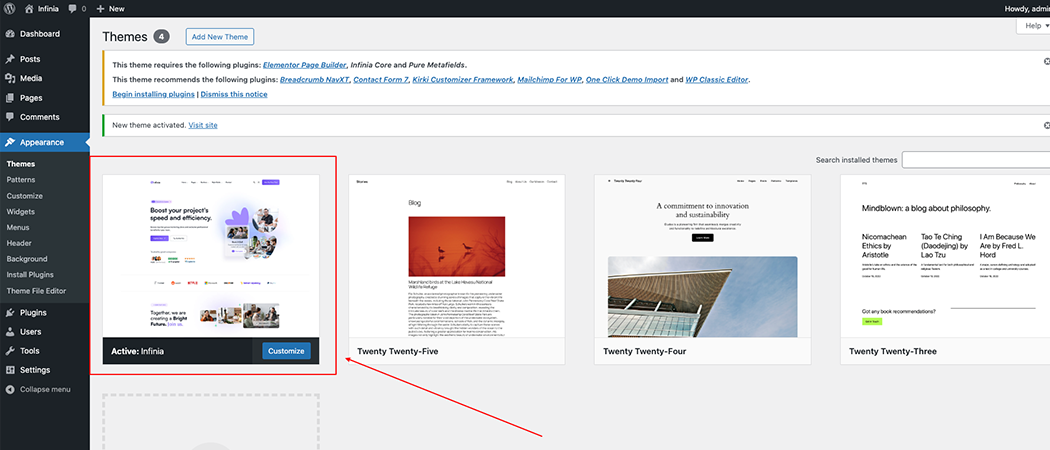Click the Plugins plug icon
The width and height of the screenshot is (1050, 450).
pyautogui.click(x=10, y=312)
